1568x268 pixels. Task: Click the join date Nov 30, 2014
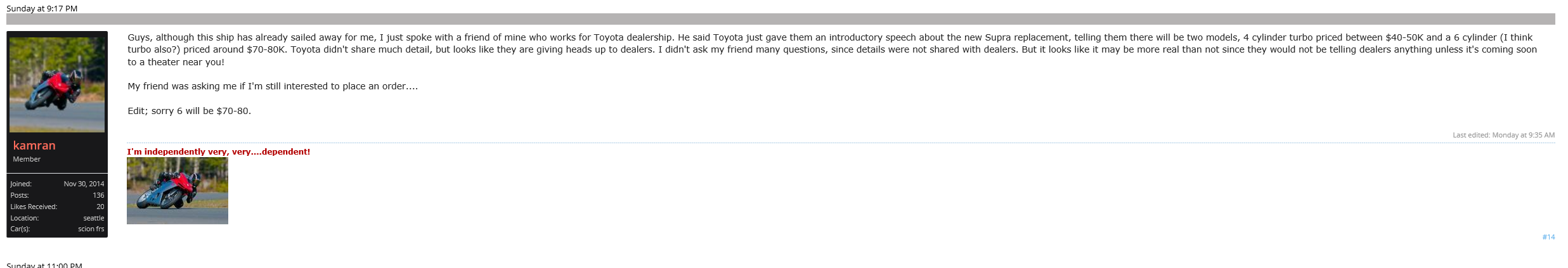coord(84,184)
